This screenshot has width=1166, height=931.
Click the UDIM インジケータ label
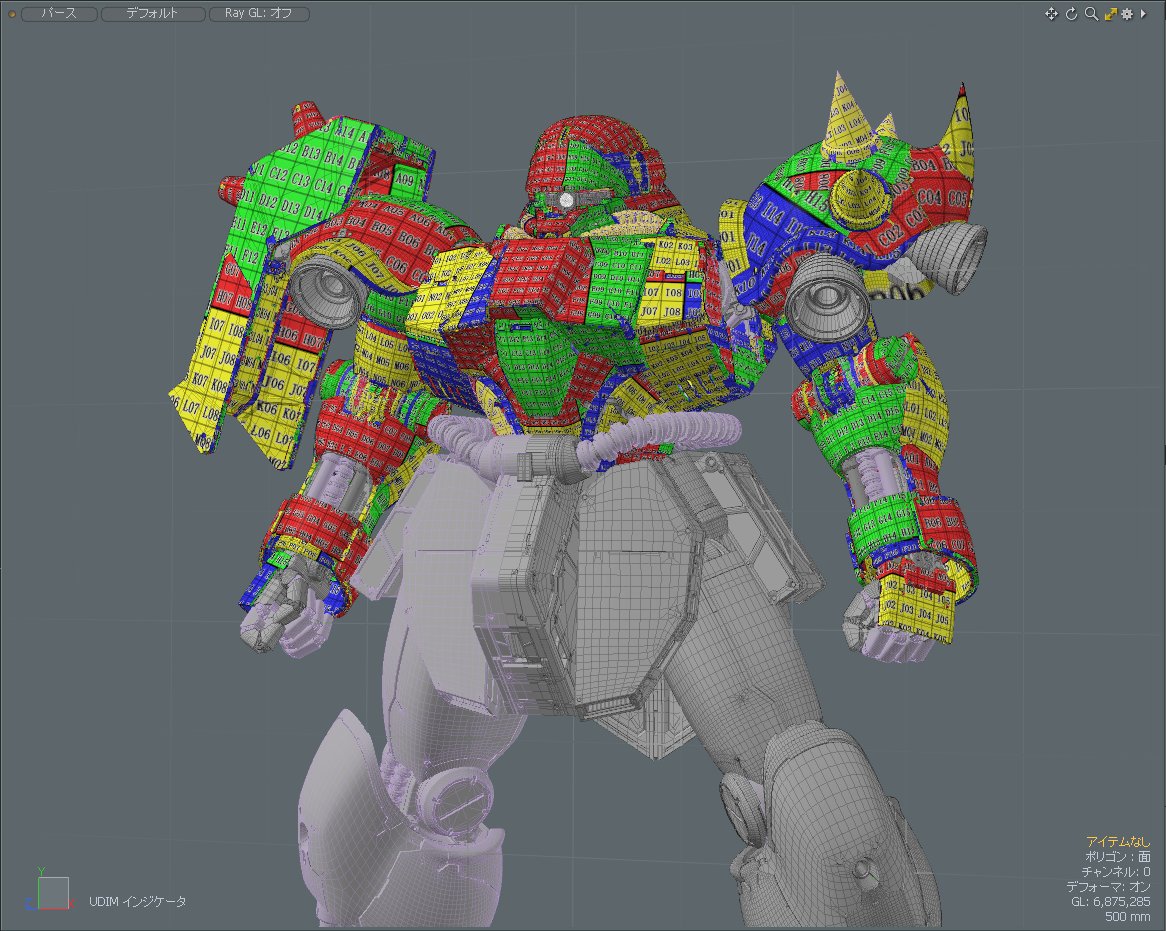(138, 901)
